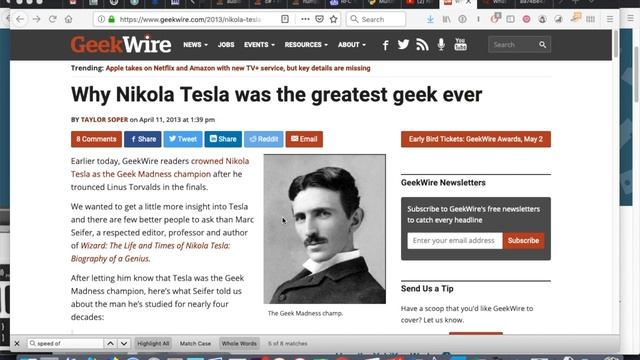640x360 pixels.
Task: Toggle reader view icon in the address bar
Action: [x=285, y=19]
